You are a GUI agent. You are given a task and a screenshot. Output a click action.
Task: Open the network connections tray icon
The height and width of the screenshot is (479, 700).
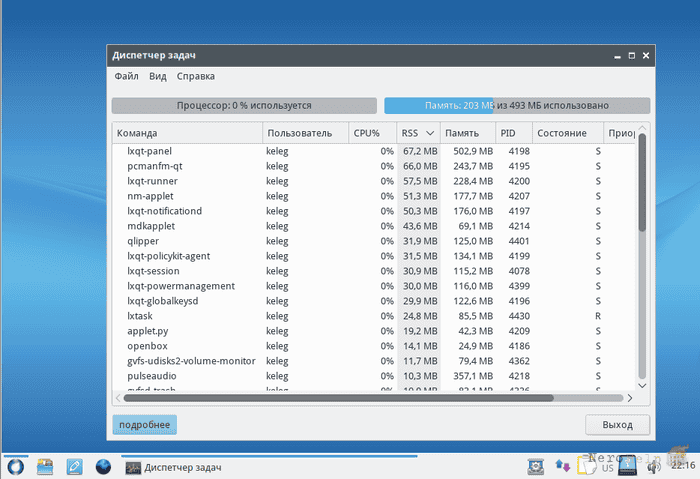tap(562, 467)
